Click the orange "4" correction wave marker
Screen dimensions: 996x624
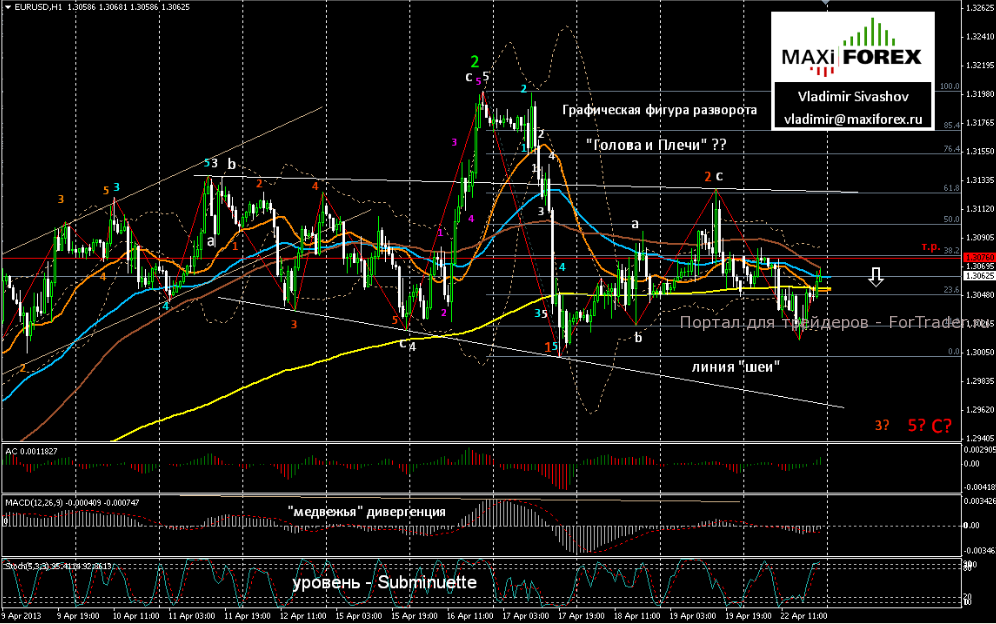pyautogui.click(x=318, y=187)
